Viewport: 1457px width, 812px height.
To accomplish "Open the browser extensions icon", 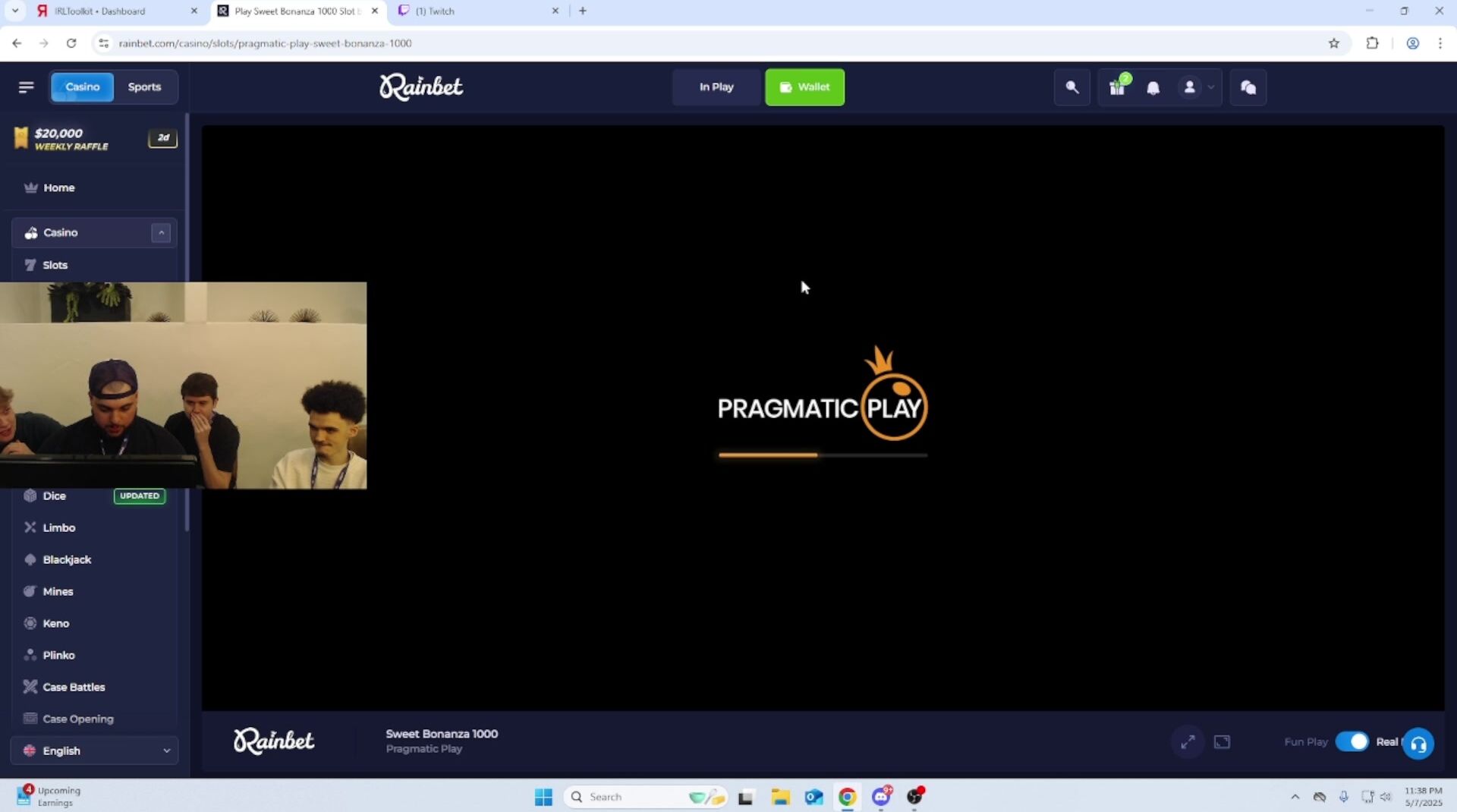I will pyautogui.click(x=1372, y=43).
